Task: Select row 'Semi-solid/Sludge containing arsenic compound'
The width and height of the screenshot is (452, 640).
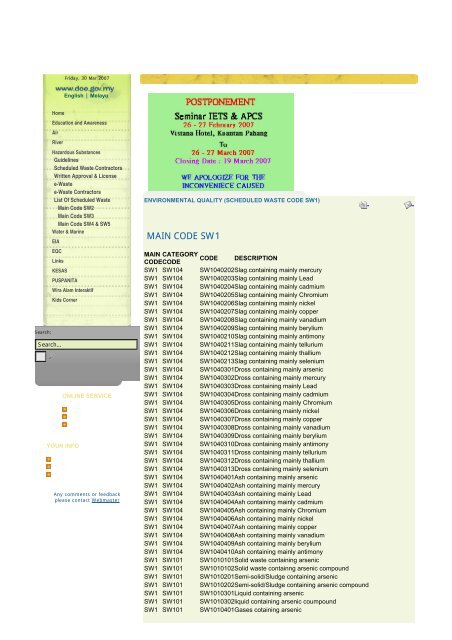Action: pyautogui.click(x=256, y=585)
